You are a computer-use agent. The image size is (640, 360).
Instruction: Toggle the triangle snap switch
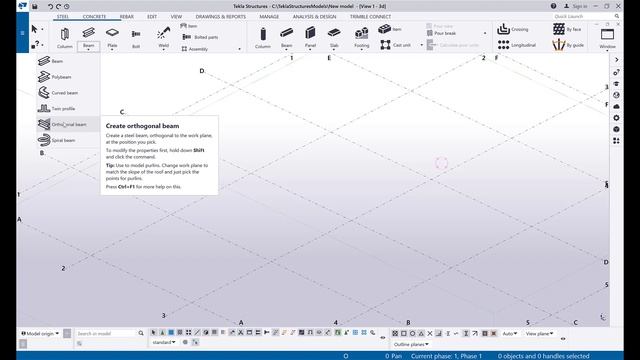421,333
